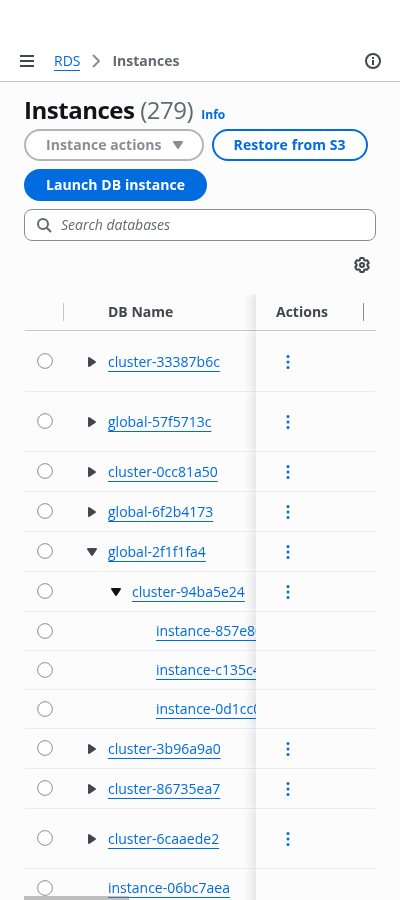
Task: Open actions menu for cluster-94ba5e24
Action: click(288, 592)
